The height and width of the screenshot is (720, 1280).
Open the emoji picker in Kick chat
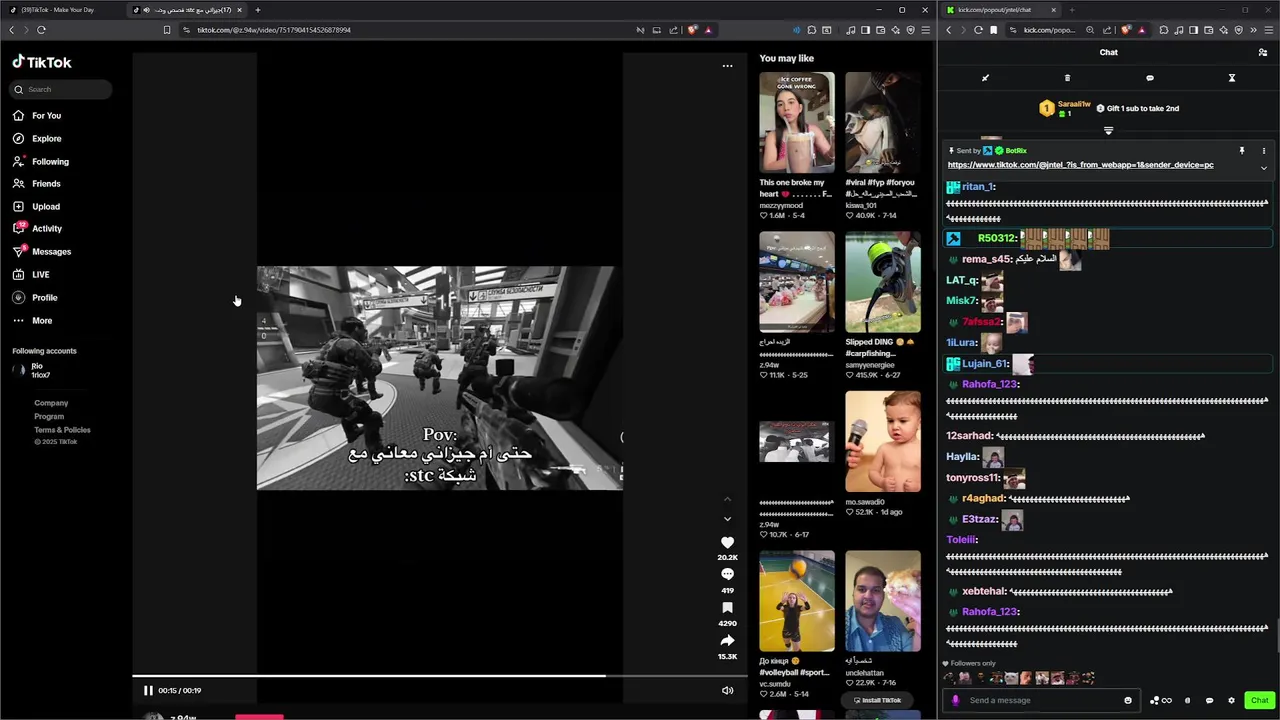[1128, 700]
